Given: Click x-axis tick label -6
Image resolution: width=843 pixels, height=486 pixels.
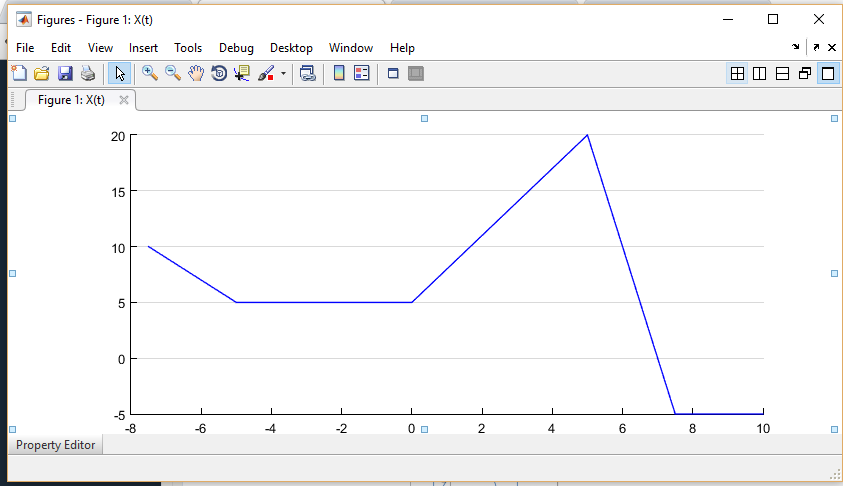Looking at the screenshot, I should 201,429.
